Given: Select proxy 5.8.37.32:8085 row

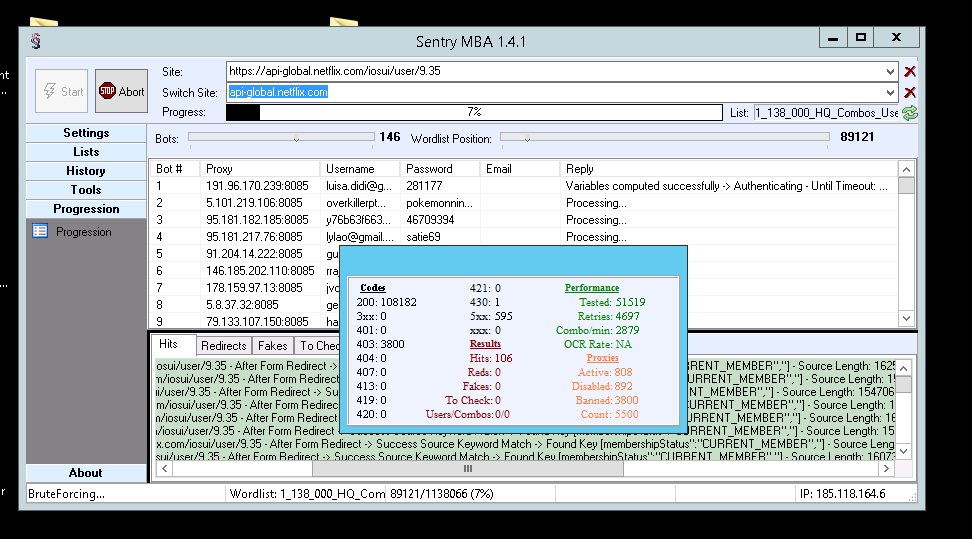Looking at the screenshot, I should click(x=245, y=305).
